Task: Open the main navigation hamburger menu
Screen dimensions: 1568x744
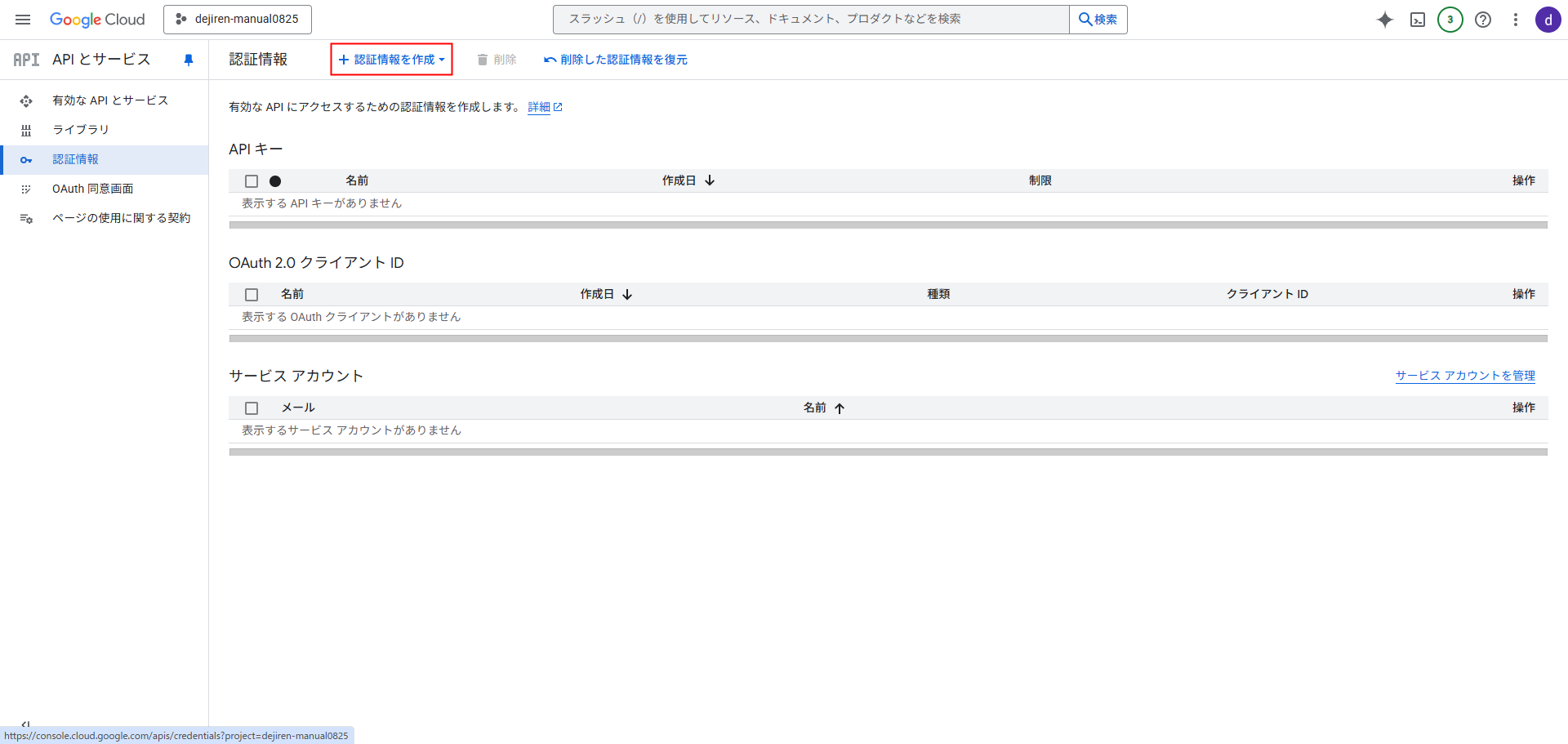Action: tap(23, 20)
